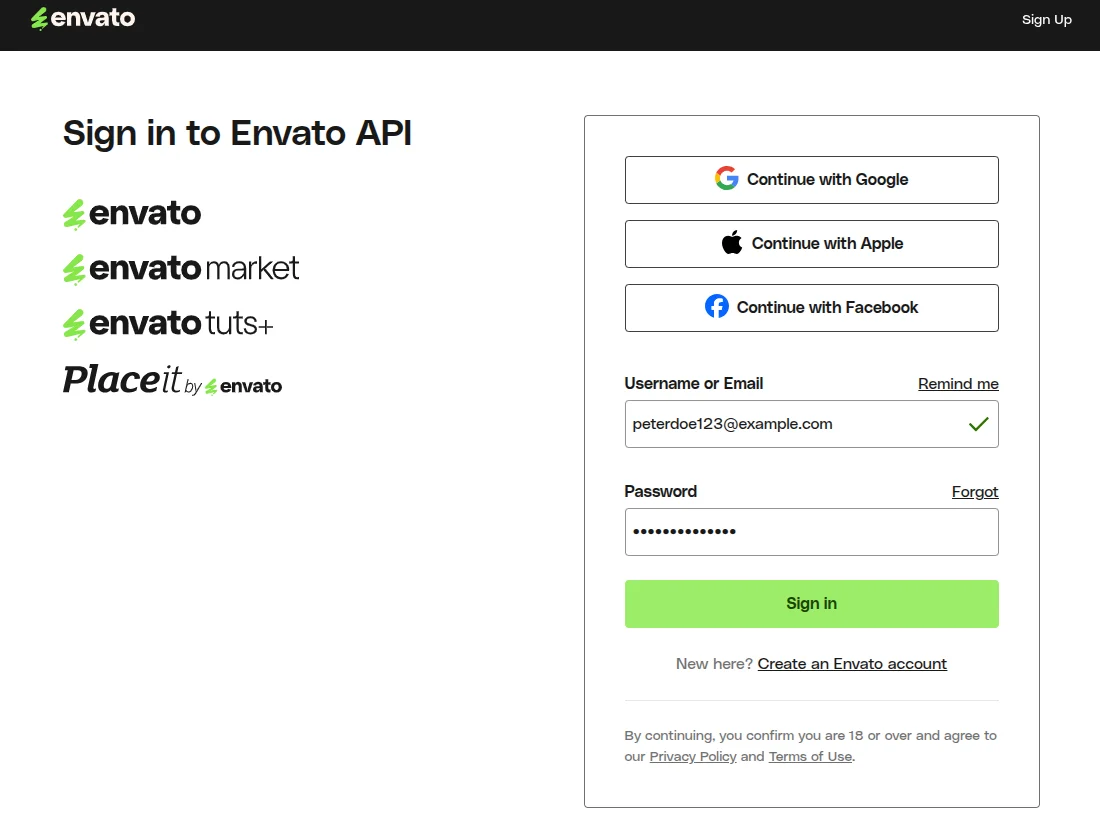Viewport: 1100px width, 822px height.
Task: Click the Apple logo icon
Action: point(732,243)
